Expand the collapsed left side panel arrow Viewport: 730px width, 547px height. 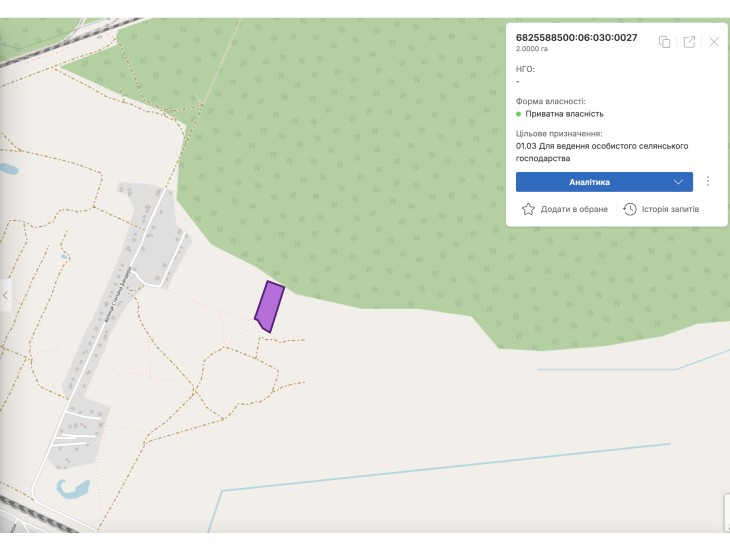click(6, 295)
